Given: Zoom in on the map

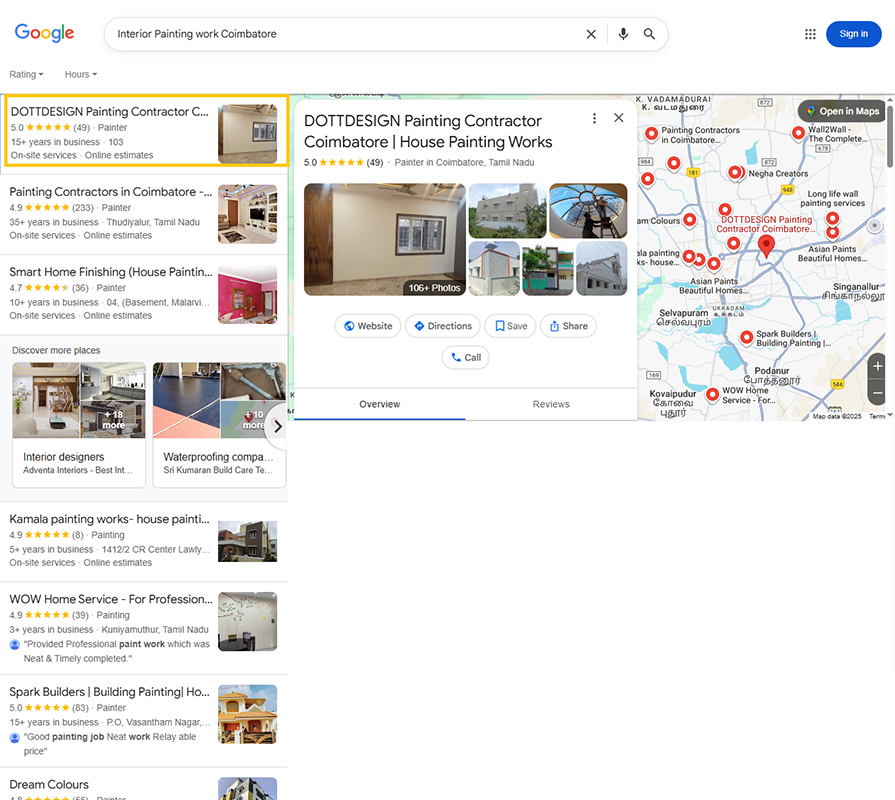Looking at the screenshot, I should pyautogui.click(x=877, y=366).
